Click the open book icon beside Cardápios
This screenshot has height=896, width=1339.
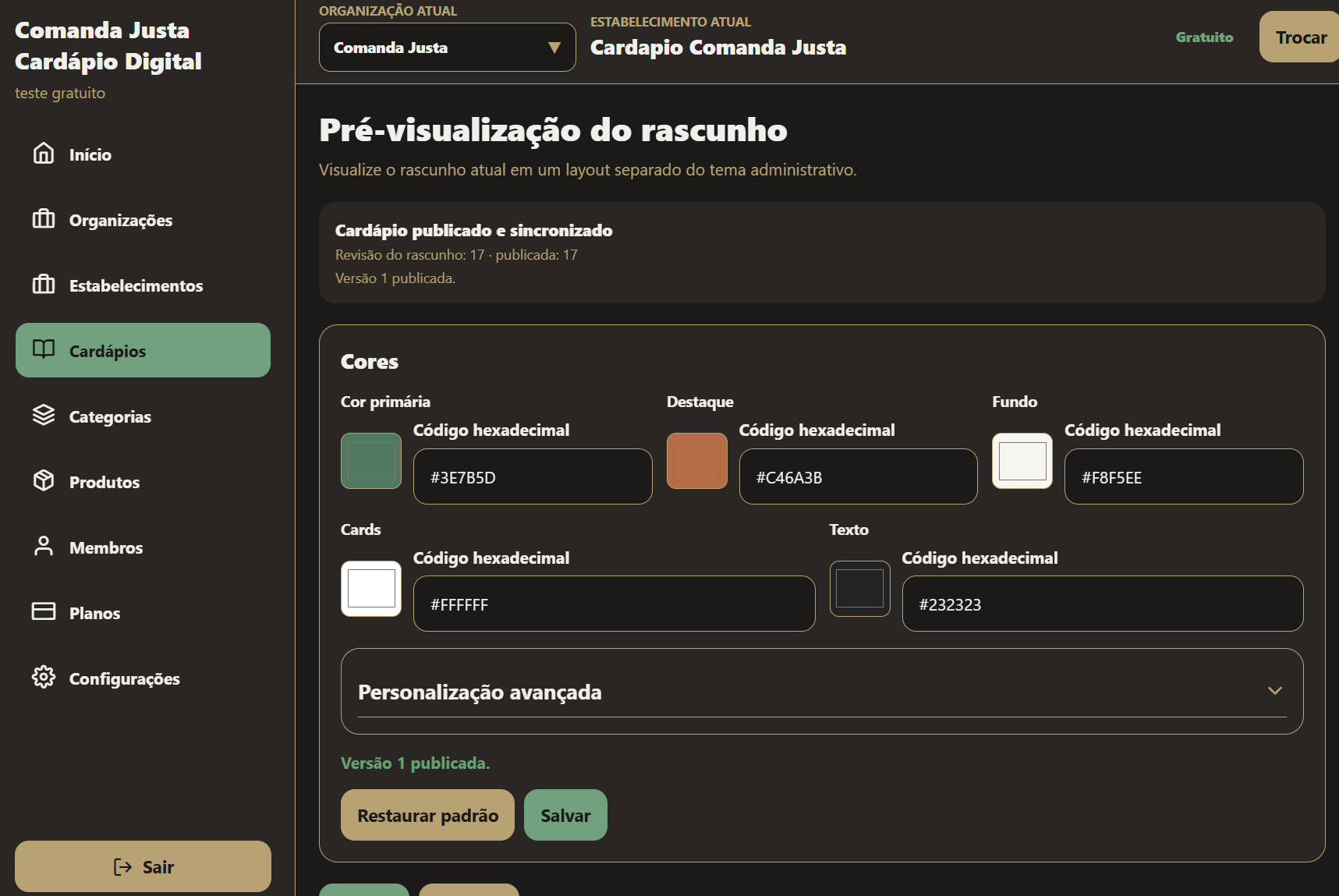click(44, 350)
